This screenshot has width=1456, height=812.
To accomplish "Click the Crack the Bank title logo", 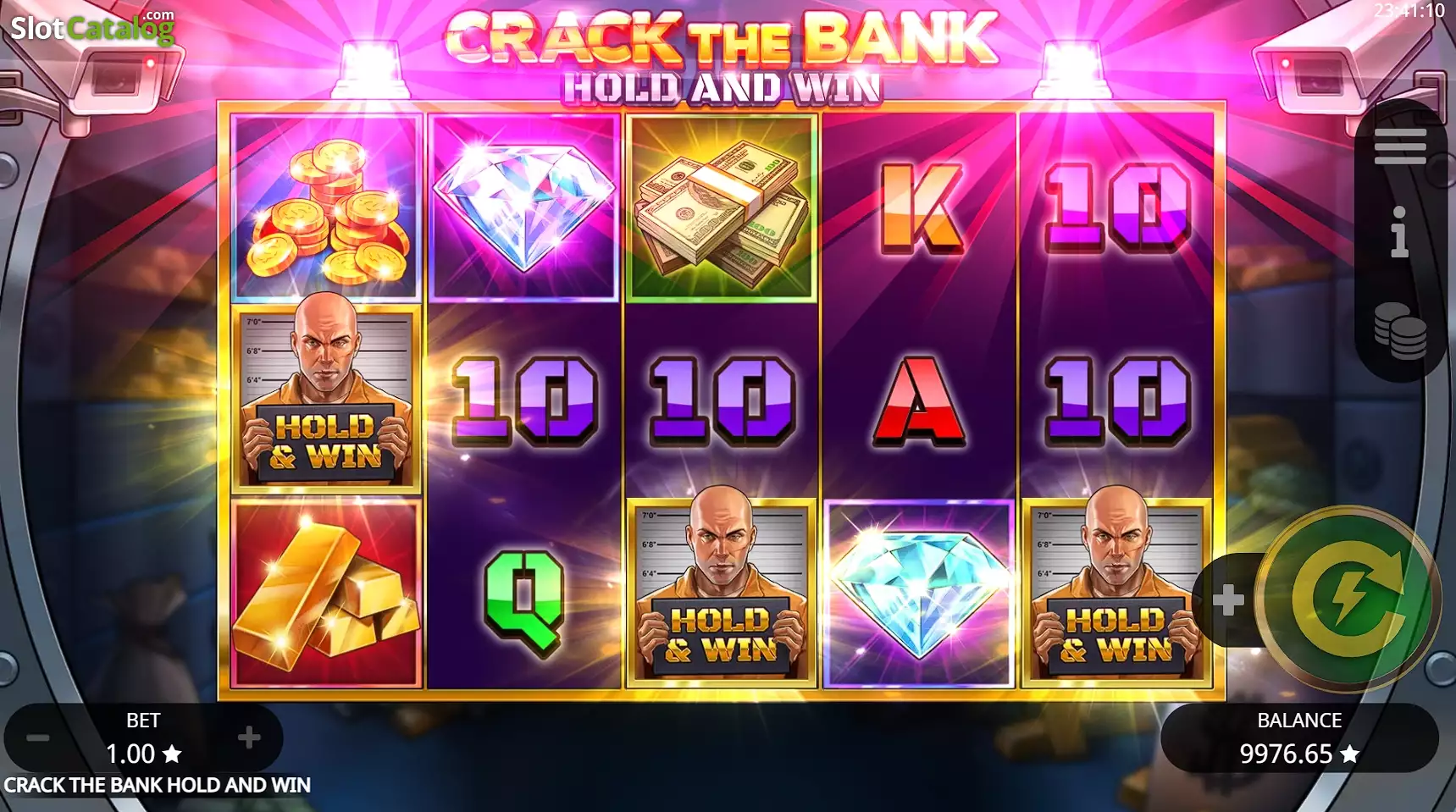I will coord(722,58).
